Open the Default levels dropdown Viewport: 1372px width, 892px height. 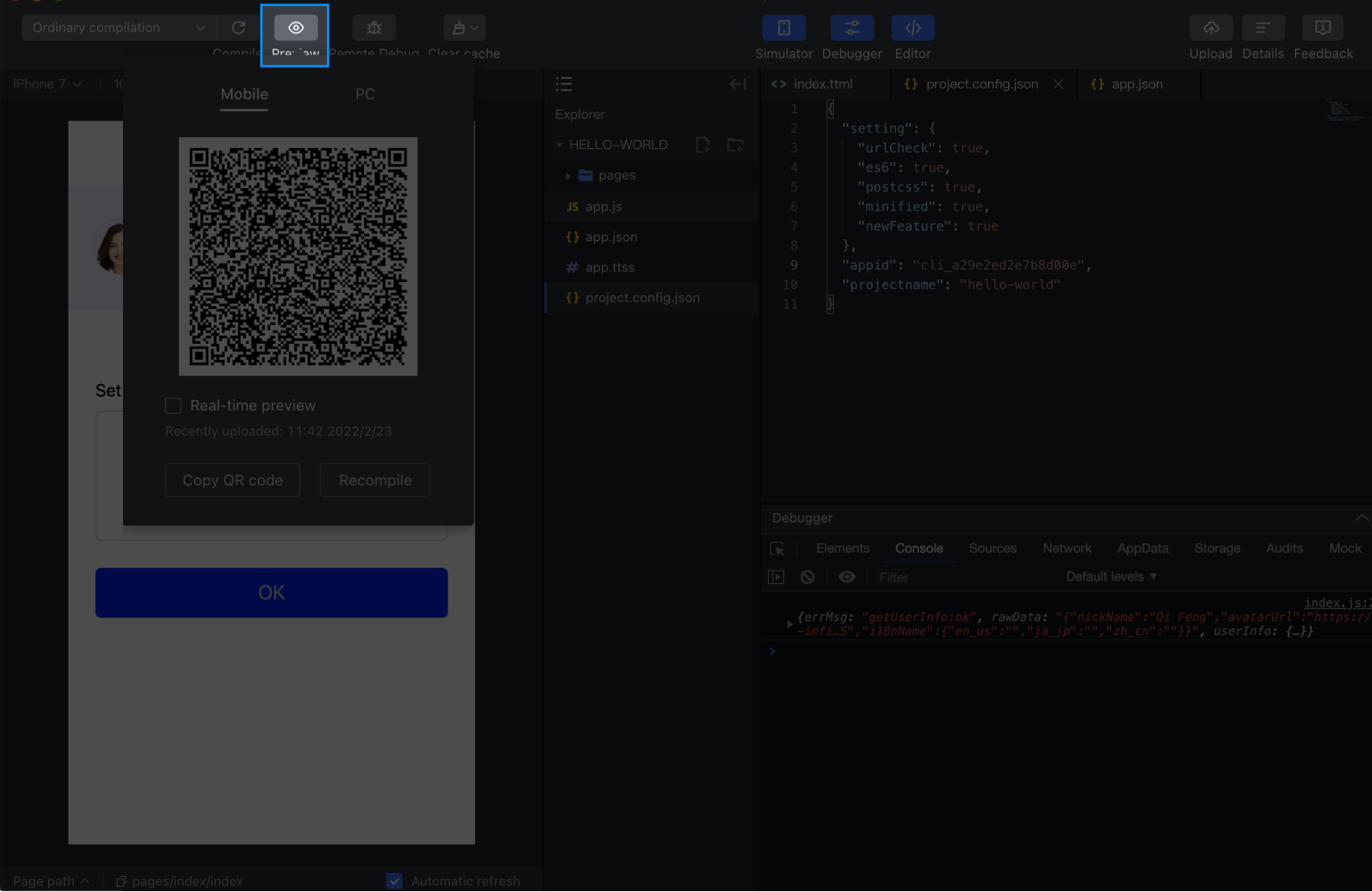point(1111,577)
